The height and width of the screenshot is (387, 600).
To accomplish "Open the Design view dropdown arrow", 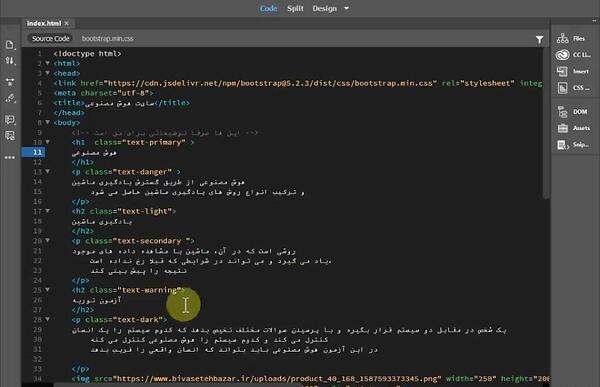I will click(x=346, y=8).
